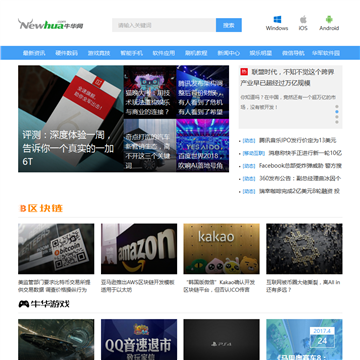Screen dimensions: 360x360
Task: Select the first carousel dot
Action: [337, 107]
